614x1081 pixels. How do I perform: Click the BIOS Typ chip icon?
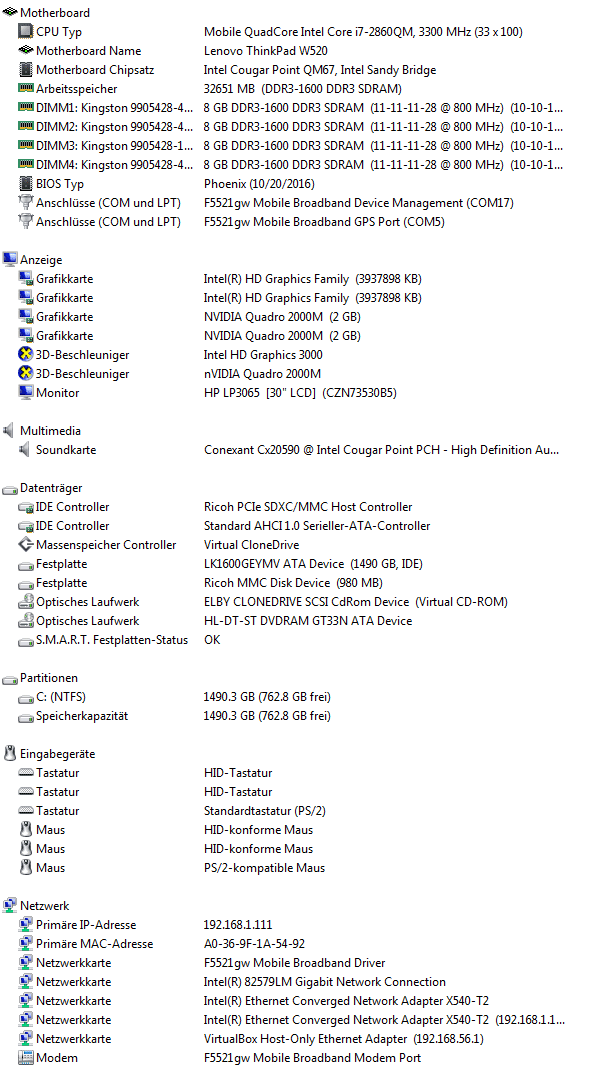pos(25,183)
